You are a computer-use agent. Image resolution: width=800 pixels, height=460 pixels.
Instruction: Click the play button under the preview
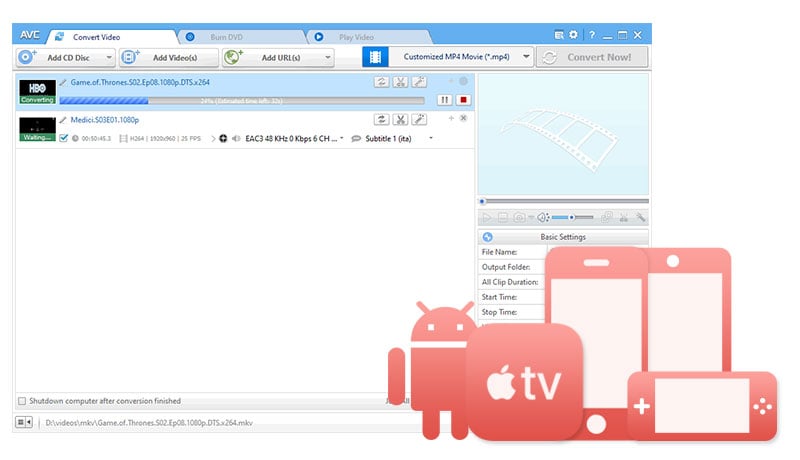click(487, 218)
